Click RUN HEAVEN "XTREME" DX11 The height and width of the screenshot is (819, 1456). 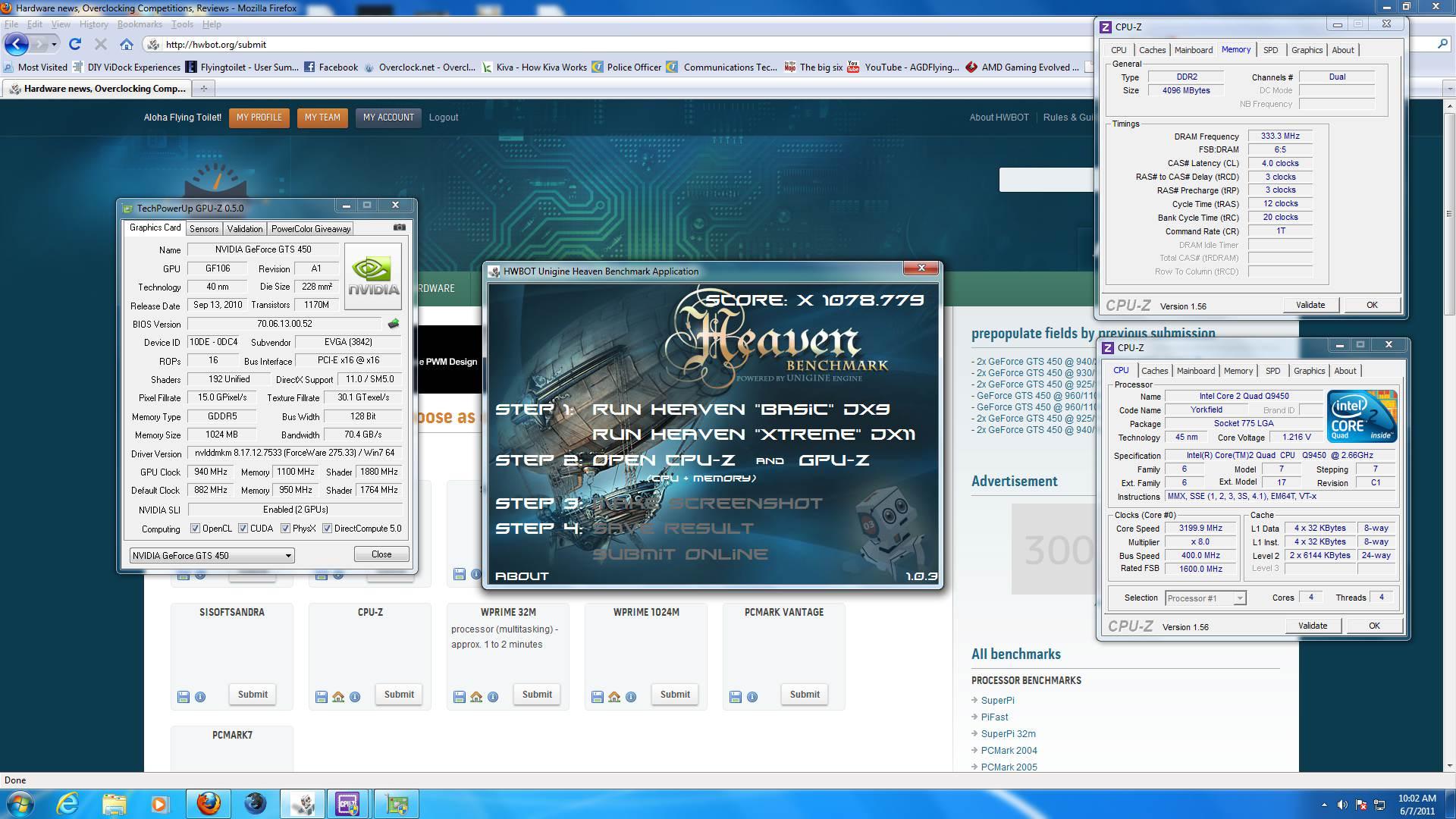pyautogui.click(x=754, y=435)
